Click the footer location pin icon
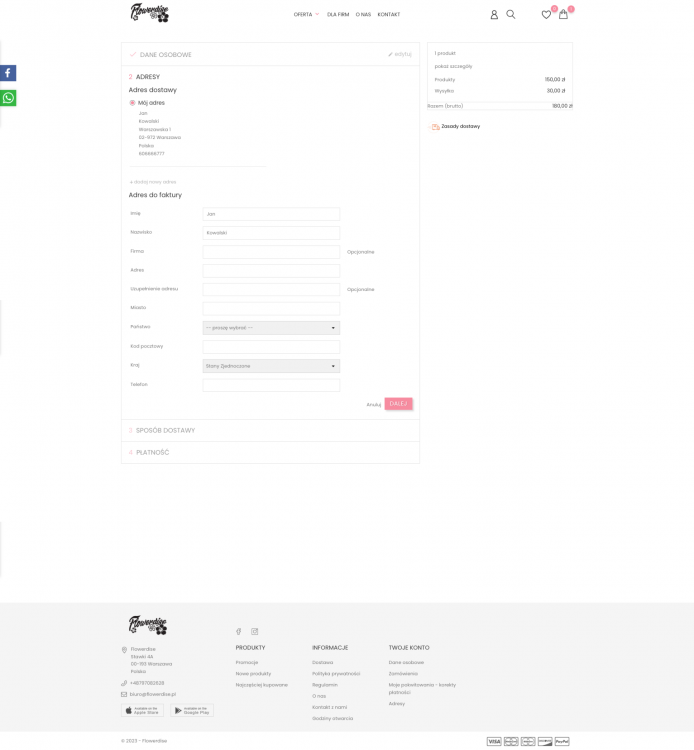694x750 pixels. 124,650
